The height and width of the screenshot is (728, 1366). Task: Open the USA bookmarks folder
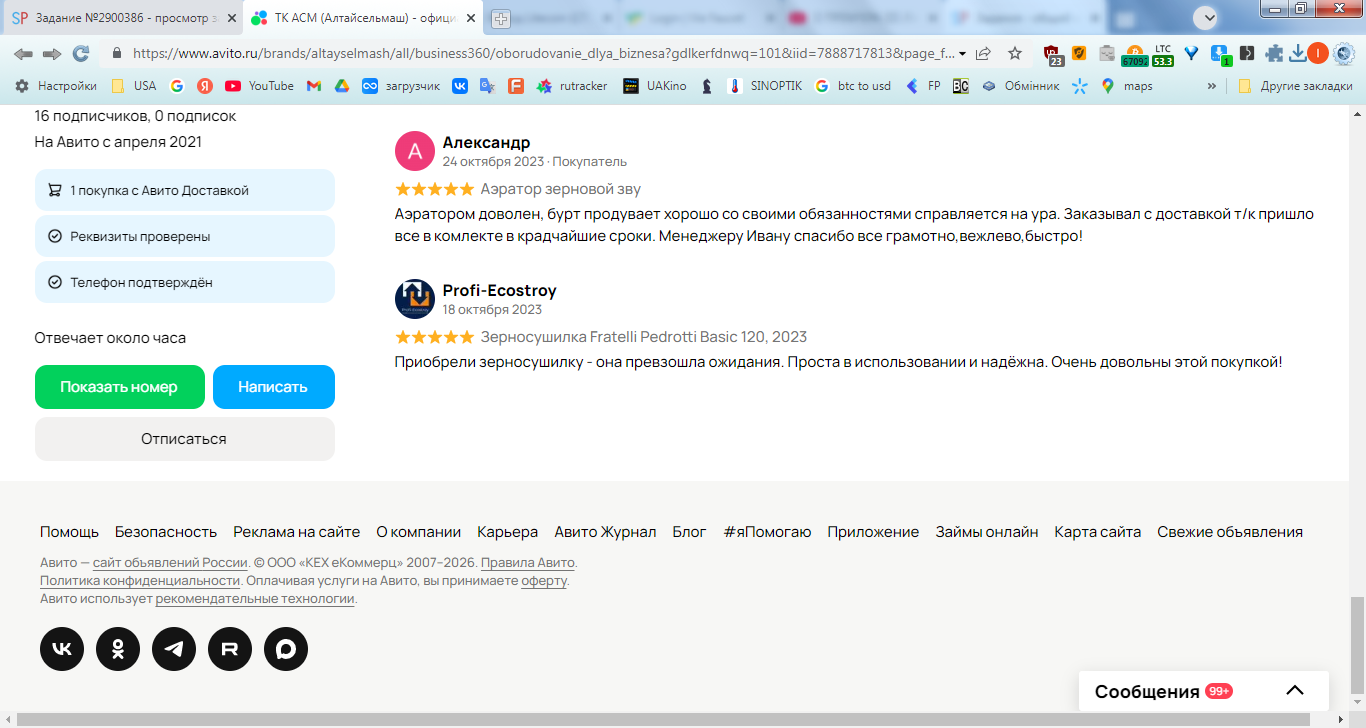133,86
